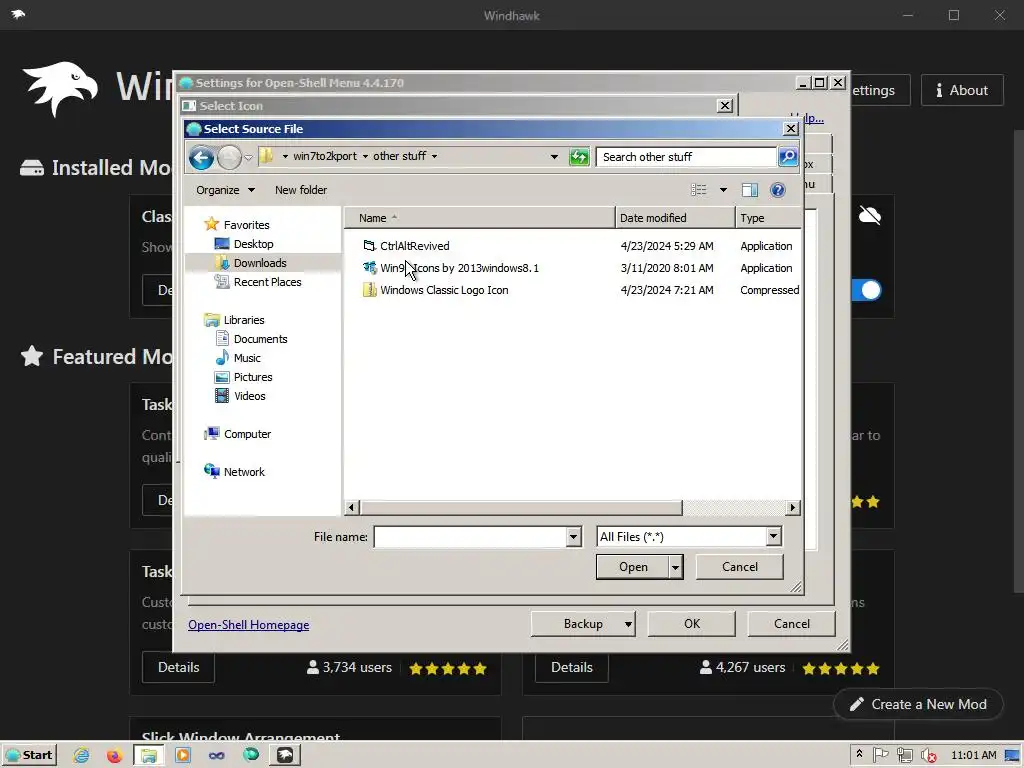The height and width of the screenshot is (768, 1024).
Task: Open Windows Explorer taskbar icon
Action: (x=149, y=756)
